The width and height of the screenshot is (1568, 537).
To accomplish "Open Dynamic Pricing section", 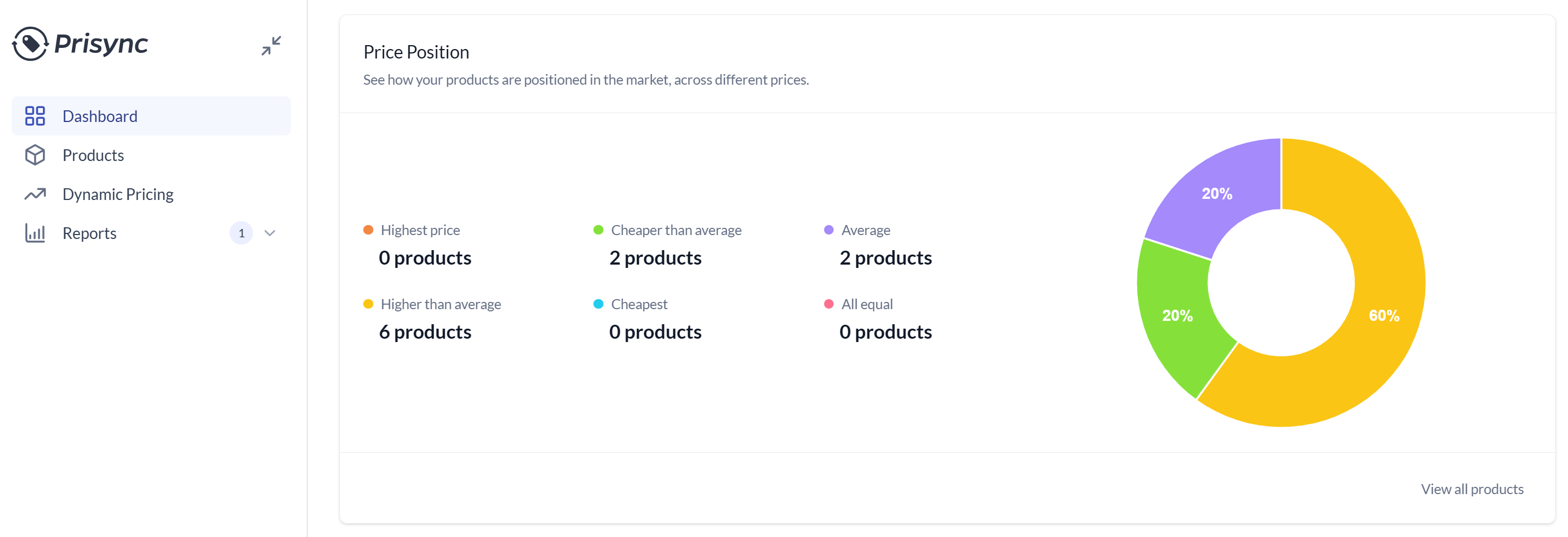I will [118, 194].
